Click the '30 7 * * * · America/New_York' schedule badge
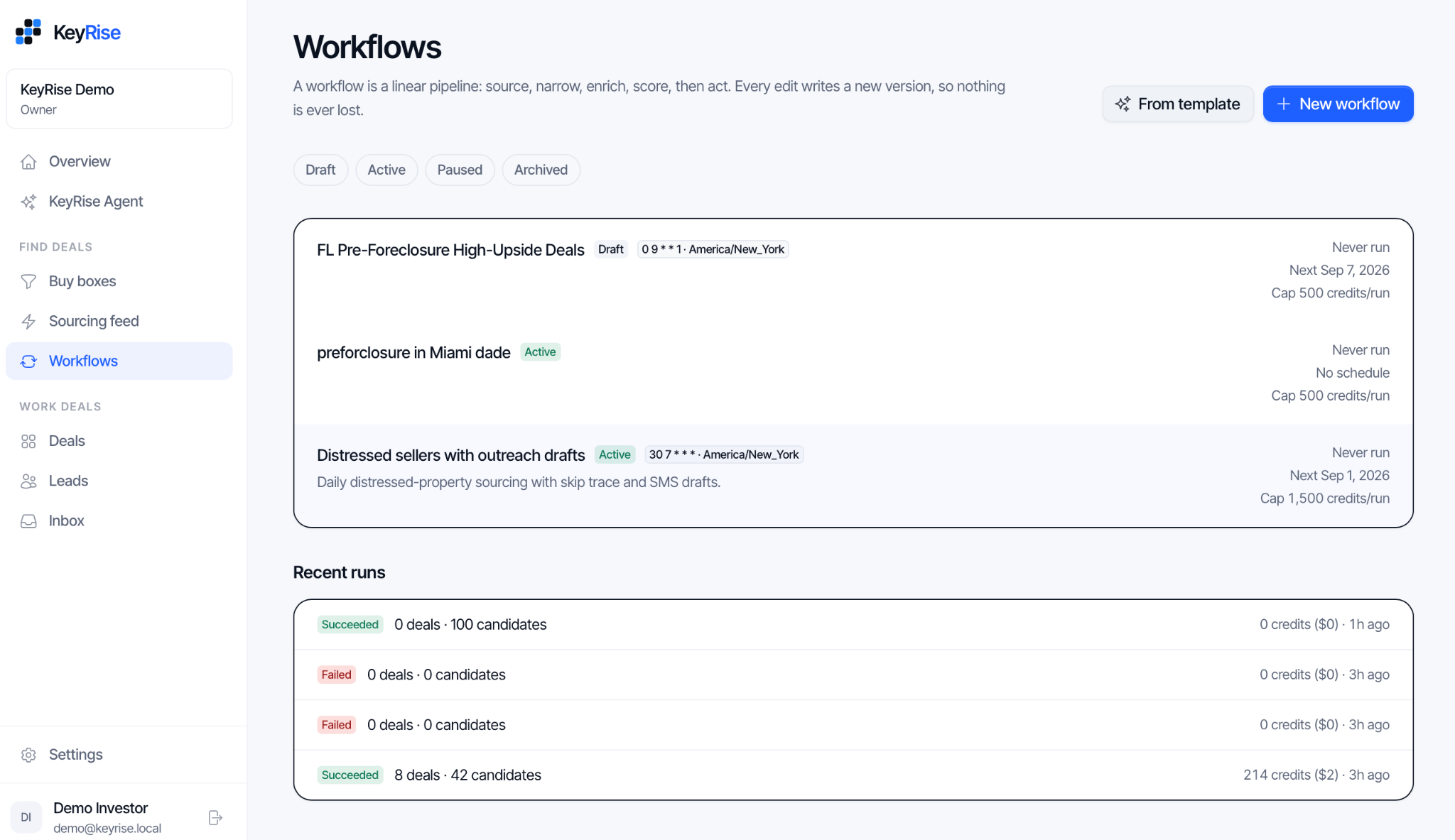This screenshot has width=1455, height=840. pos(724,454)
